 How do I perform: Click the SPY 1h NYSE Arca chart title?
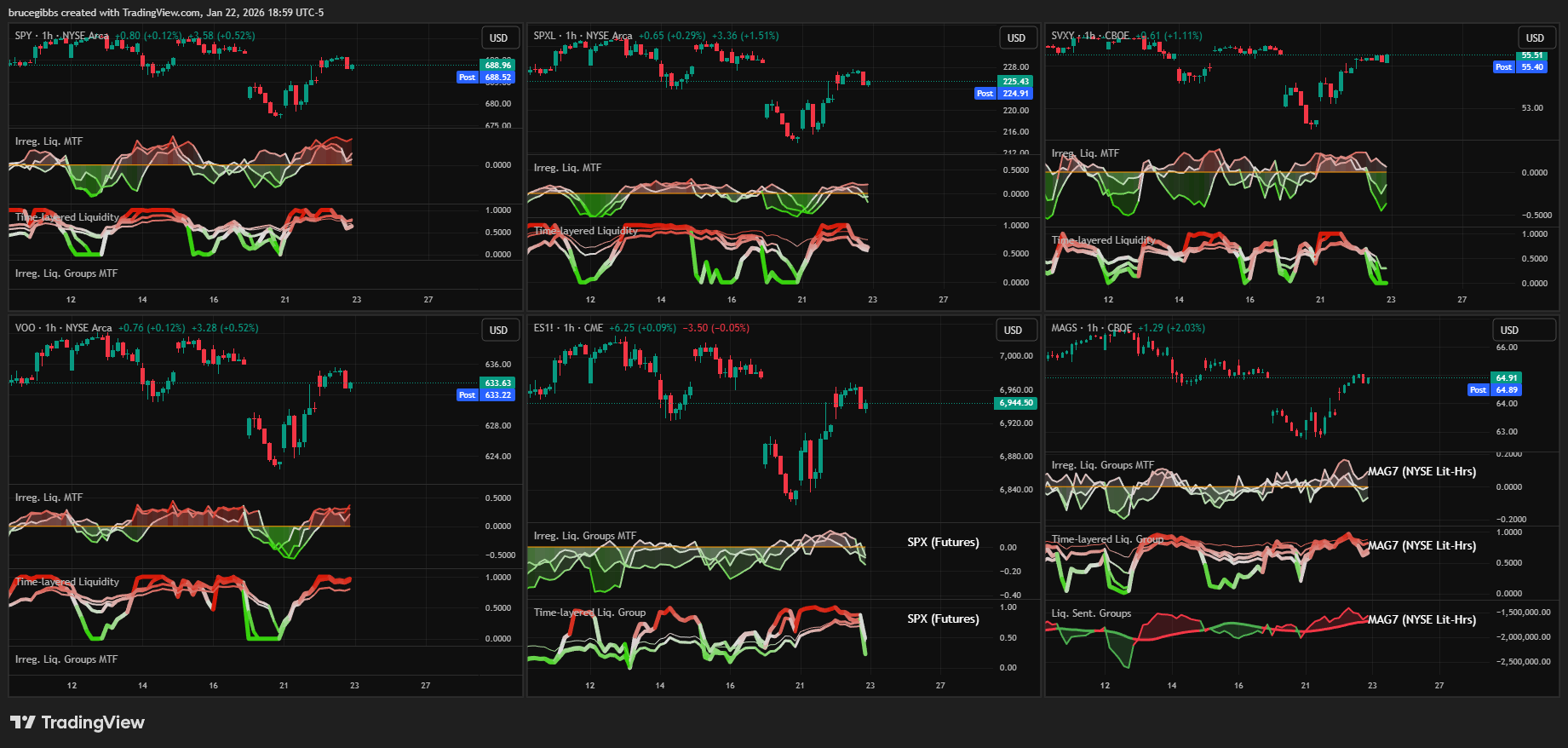tap(62, 36)
